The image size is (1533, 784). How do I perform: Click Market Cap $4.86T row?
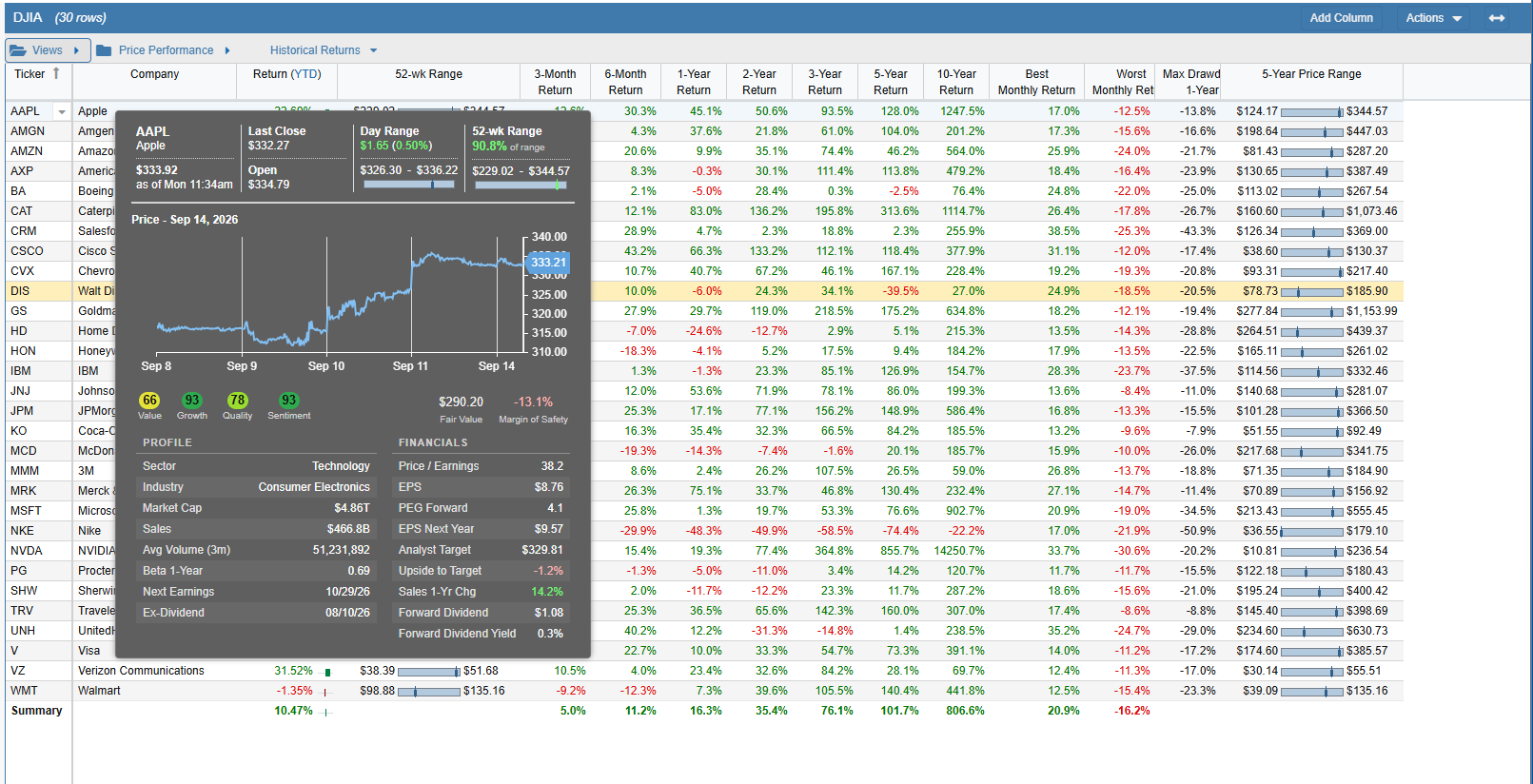click(256, 508)
